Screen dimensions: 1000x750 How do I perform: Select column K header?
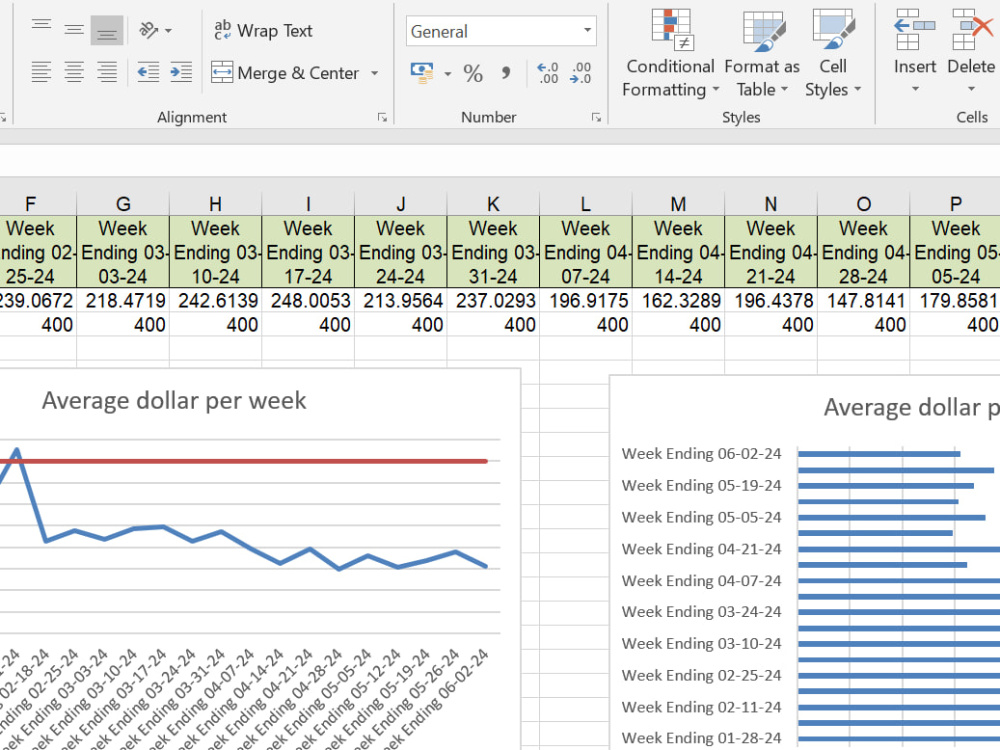pos(493,204)
